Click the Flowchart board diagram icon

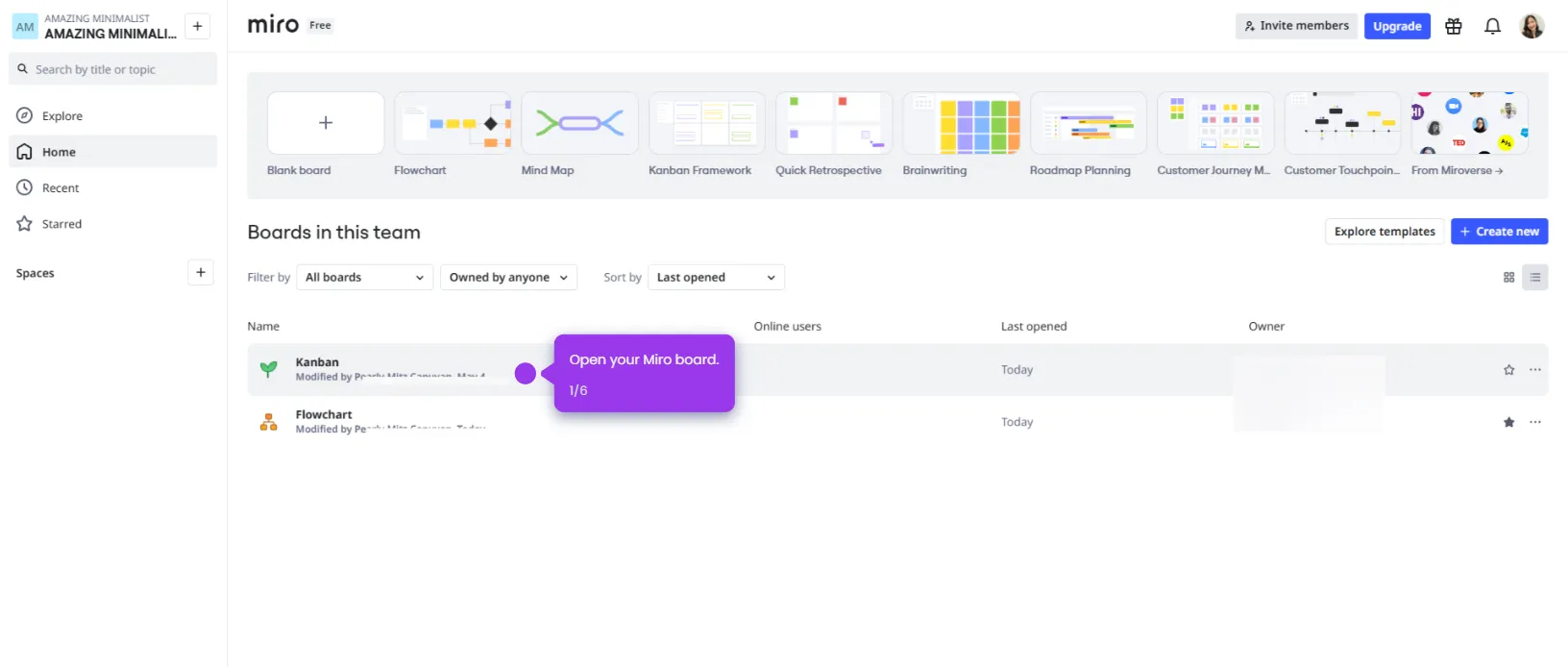(x=269, y=422)
